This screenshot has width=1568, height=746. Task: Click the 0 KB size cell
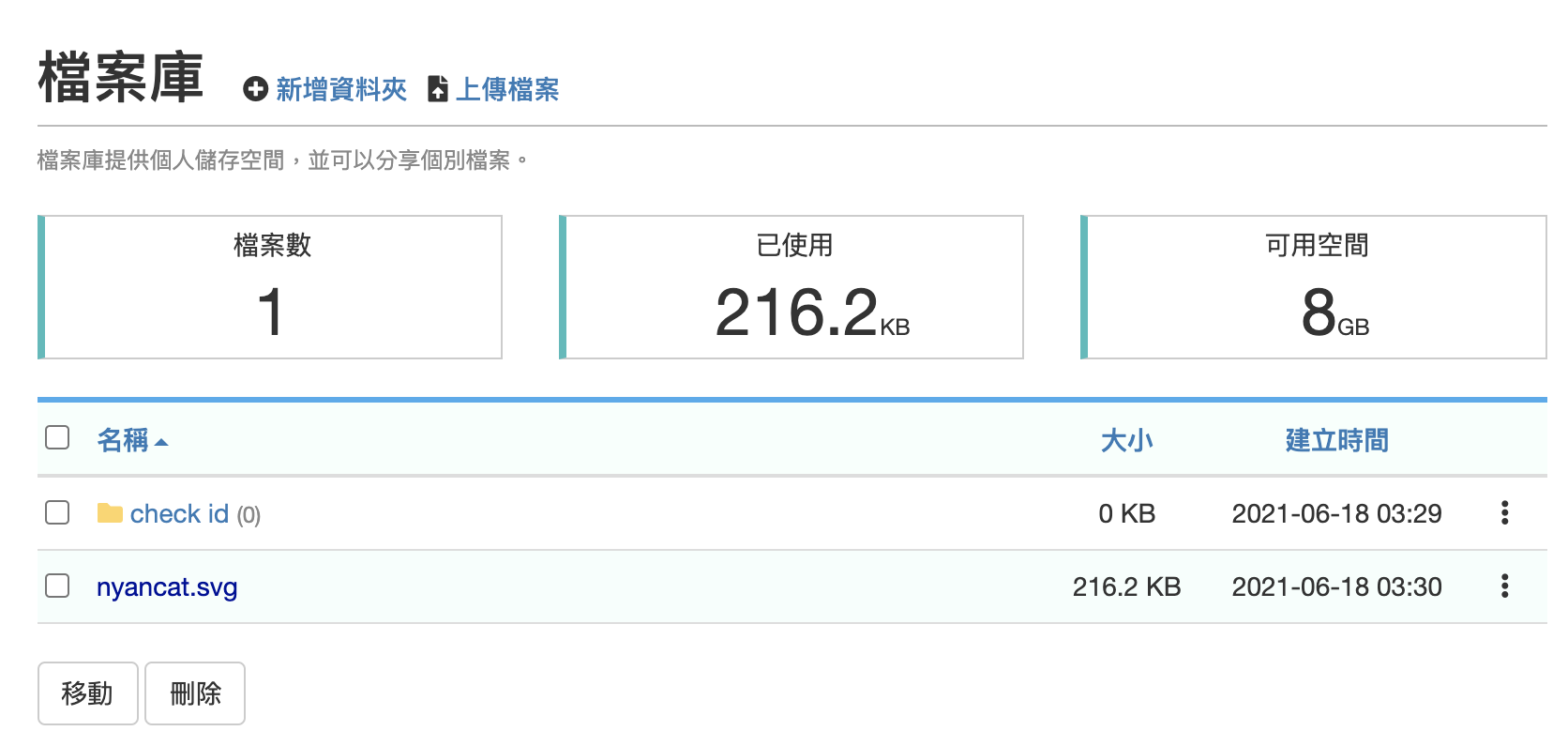pos(1126,513)
